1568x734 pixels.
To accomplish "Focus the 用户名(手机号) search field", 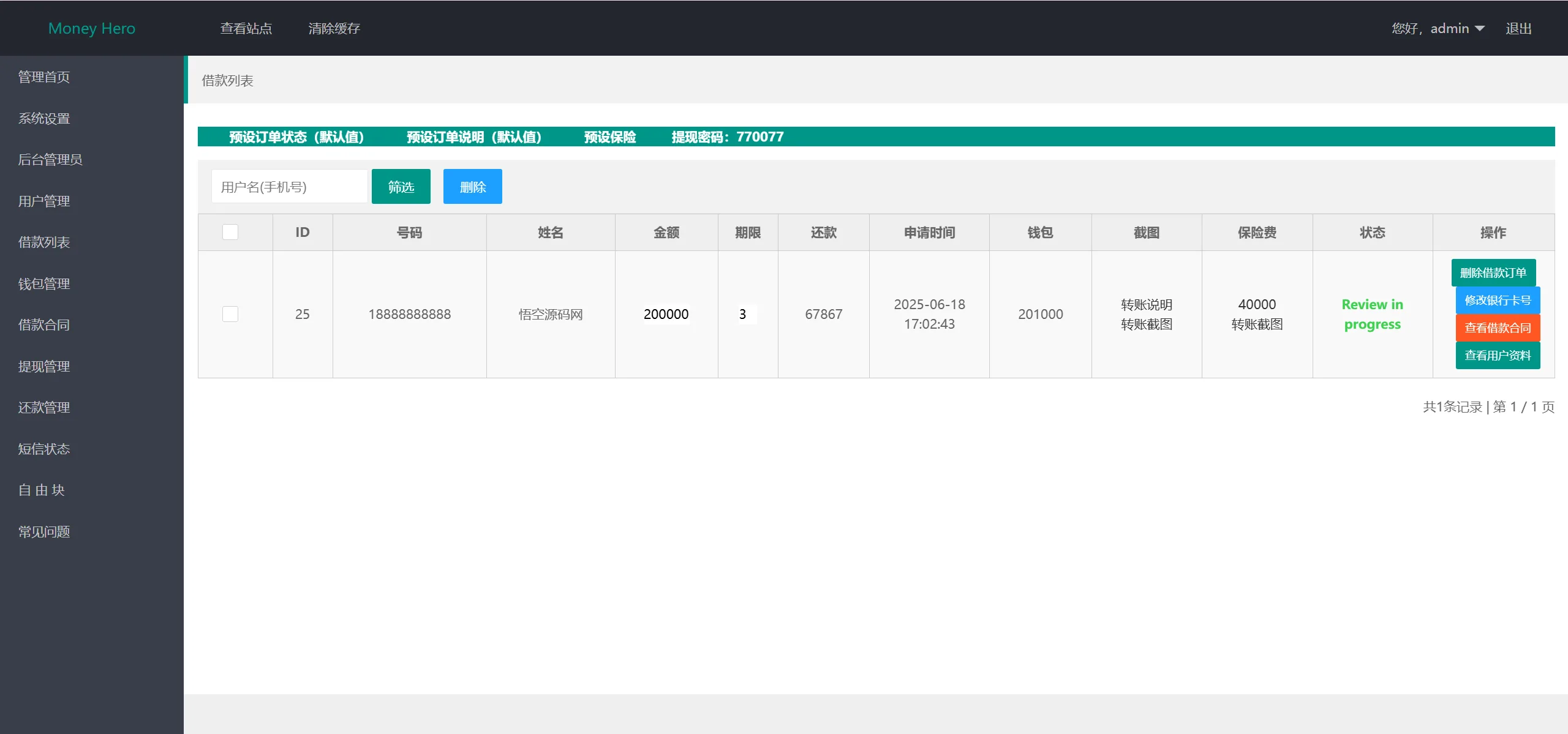I will pos(289,187).
